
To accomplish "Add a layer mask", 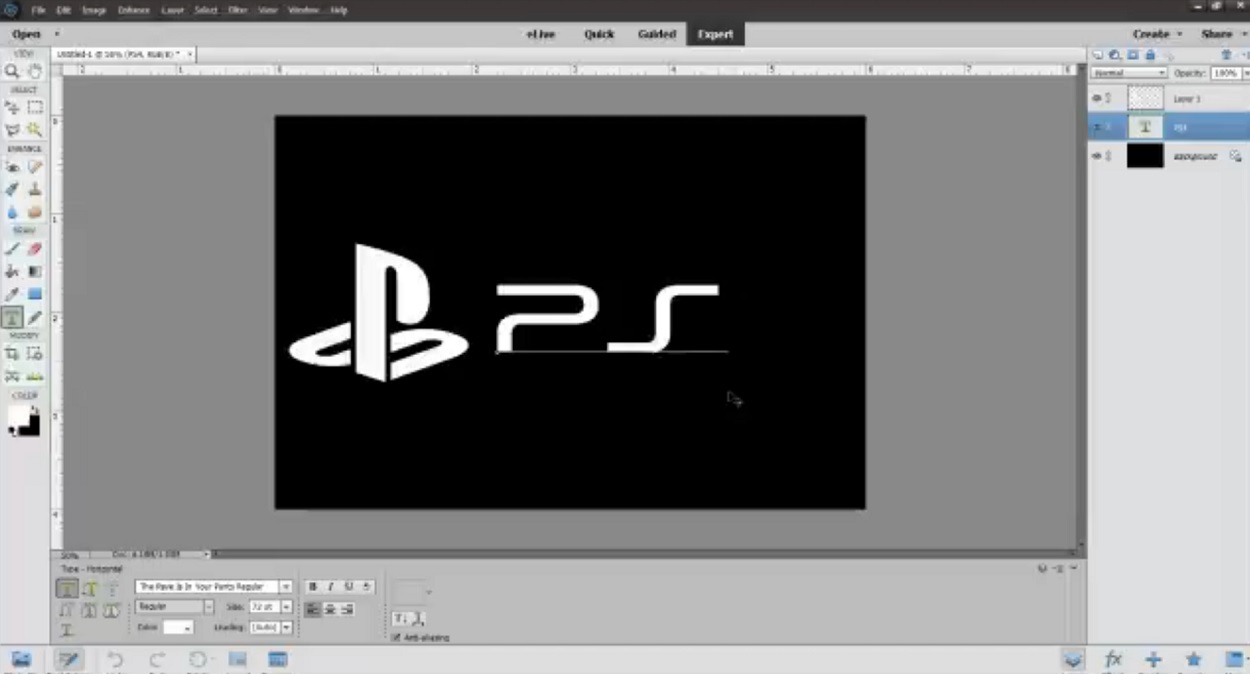I will pyautogui.click(x=1132, y=55).
